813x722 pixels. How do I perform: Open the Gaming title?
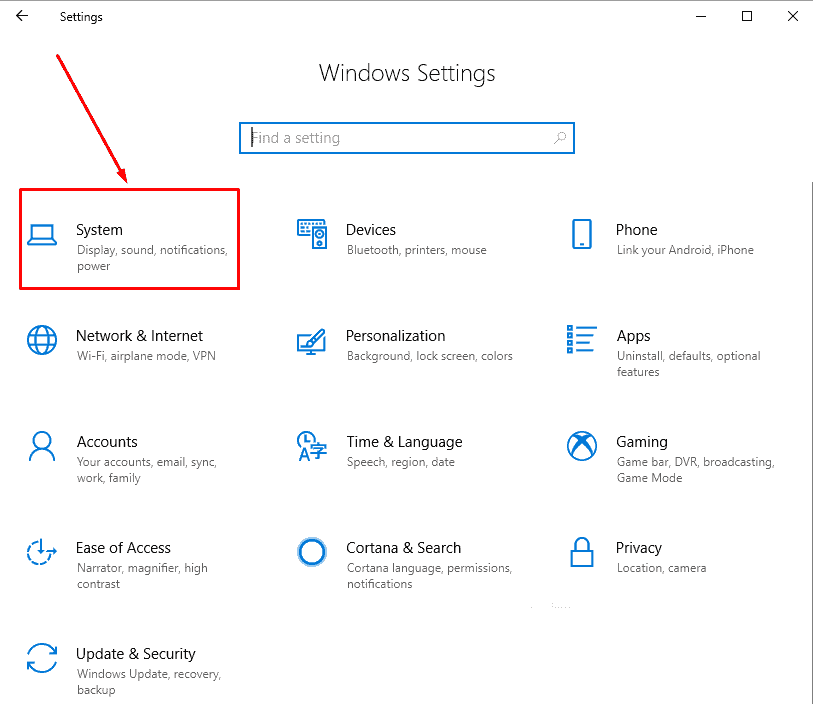coord(642,442)
